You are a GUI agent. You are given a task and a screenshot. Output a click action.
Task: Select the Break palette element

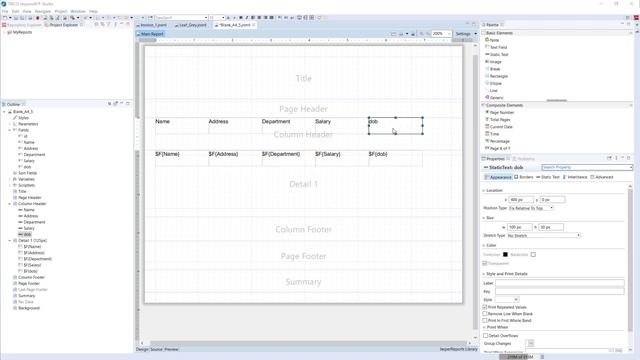click(492, 69)
